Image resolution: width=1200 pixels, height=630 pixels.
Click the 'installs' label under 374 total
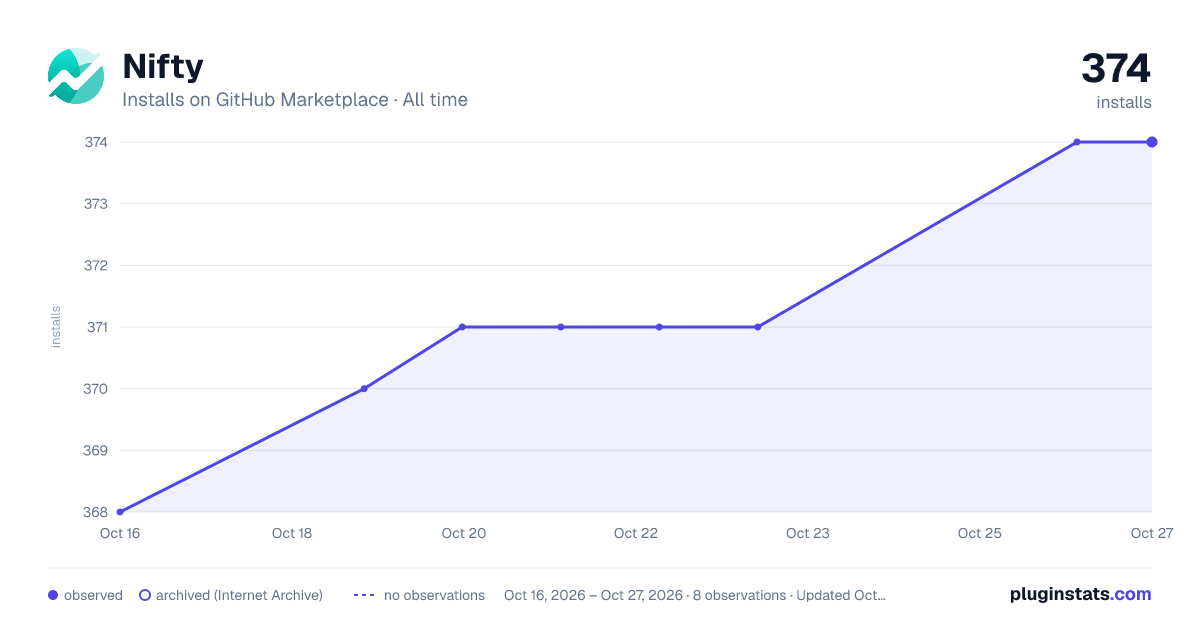(x=1124, y=102)
